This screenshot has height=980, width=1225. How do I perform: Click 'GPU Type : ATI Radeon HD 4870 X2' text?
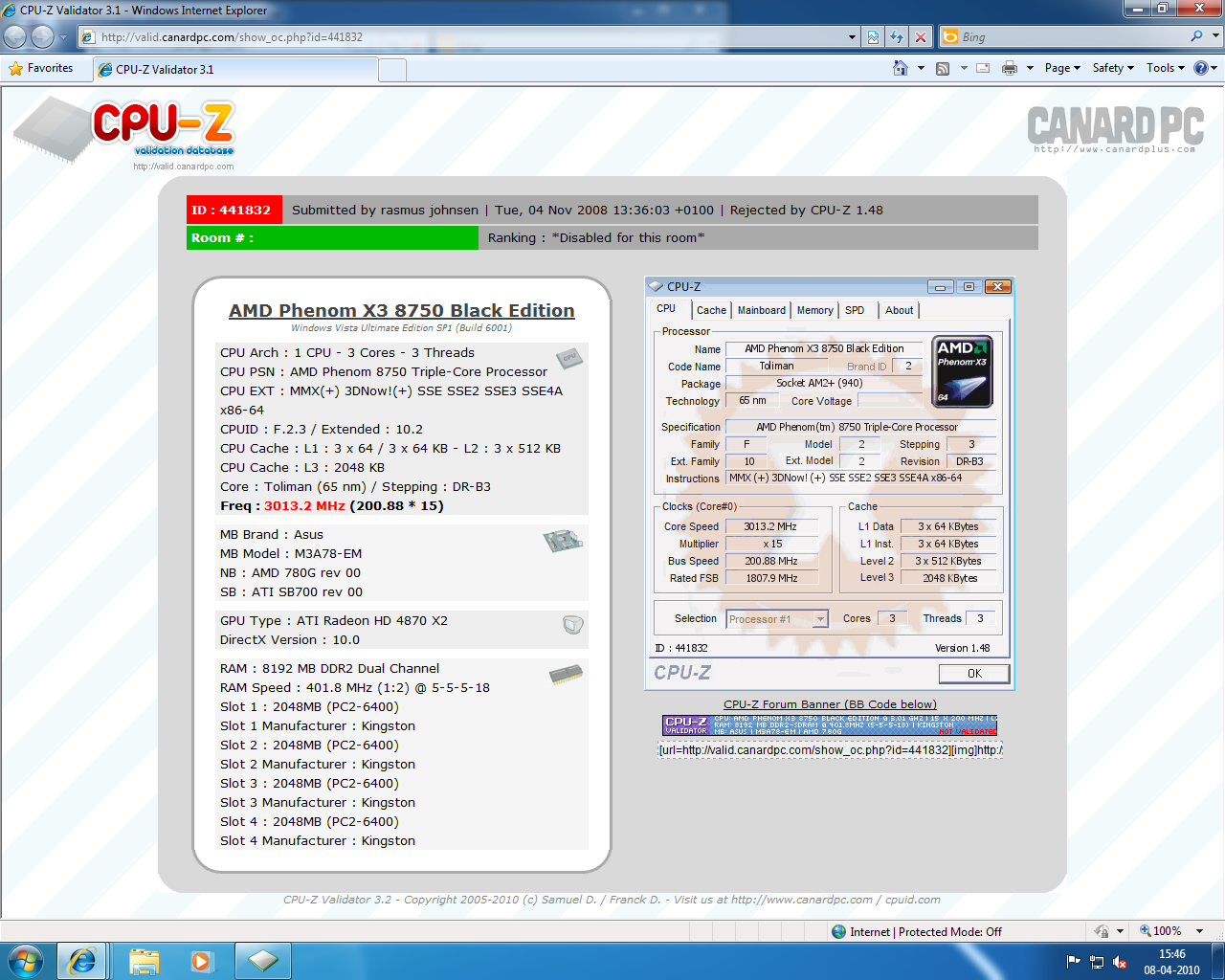(x=334, y=621)
